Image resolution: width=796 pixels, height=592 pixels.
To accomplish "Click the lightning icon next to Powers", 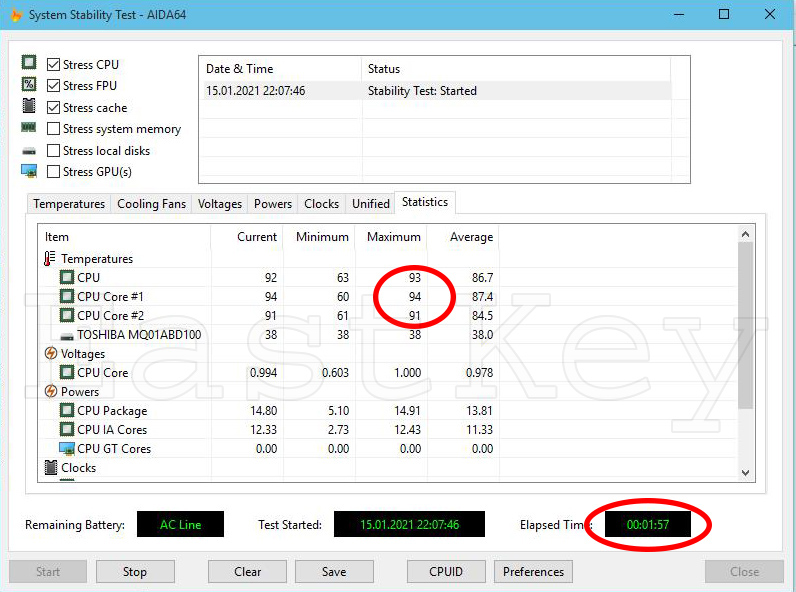I will pyautogui.click(x=51, y=391).
